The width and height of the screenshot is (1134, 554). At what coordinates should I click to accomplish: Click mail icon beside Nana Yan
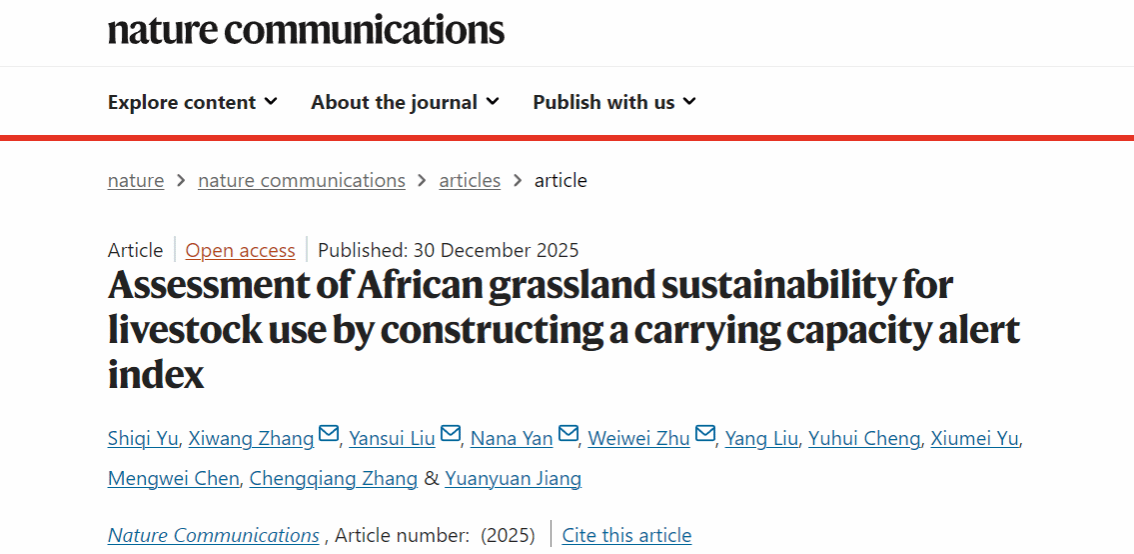(x=568, y=435)
